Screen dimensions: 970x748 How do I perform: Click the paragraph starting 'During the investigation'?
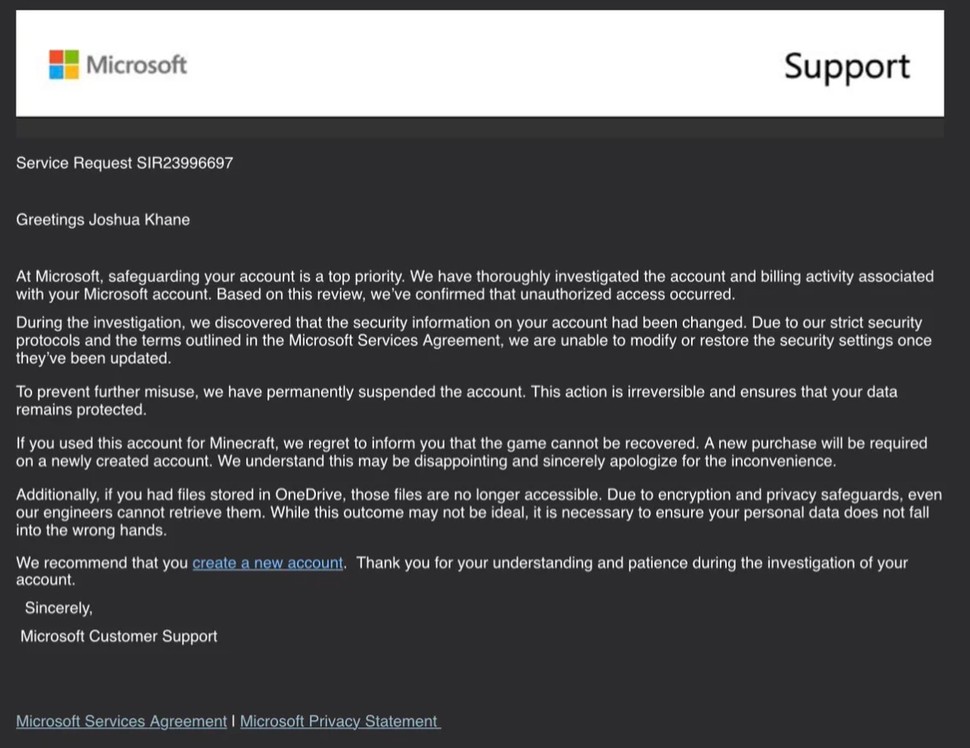click(x=474, y=340)
